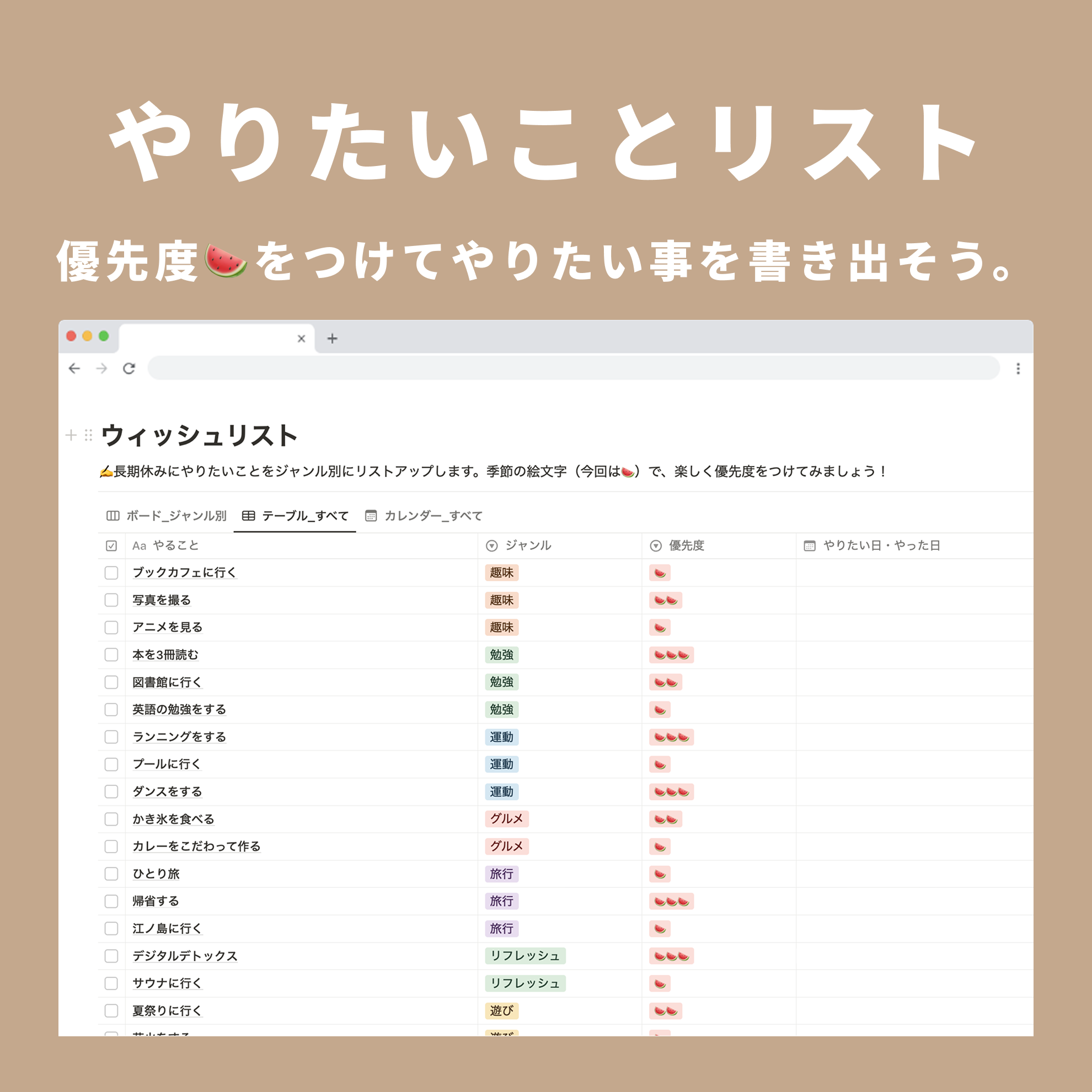Screen dimensions: 1092x1092
Task: Open the ランニングをする page link
Action: point(179,737)
